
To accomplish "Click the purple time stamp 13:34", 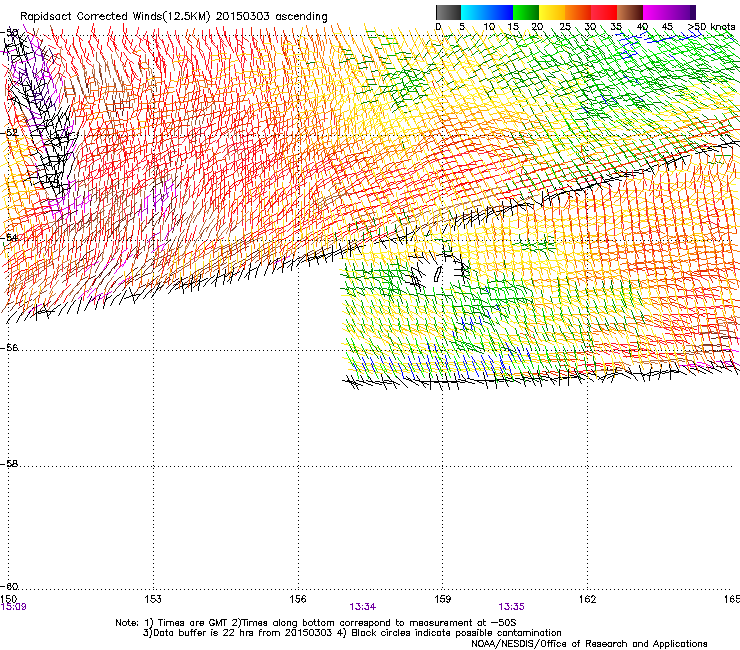I will [362, 607].
